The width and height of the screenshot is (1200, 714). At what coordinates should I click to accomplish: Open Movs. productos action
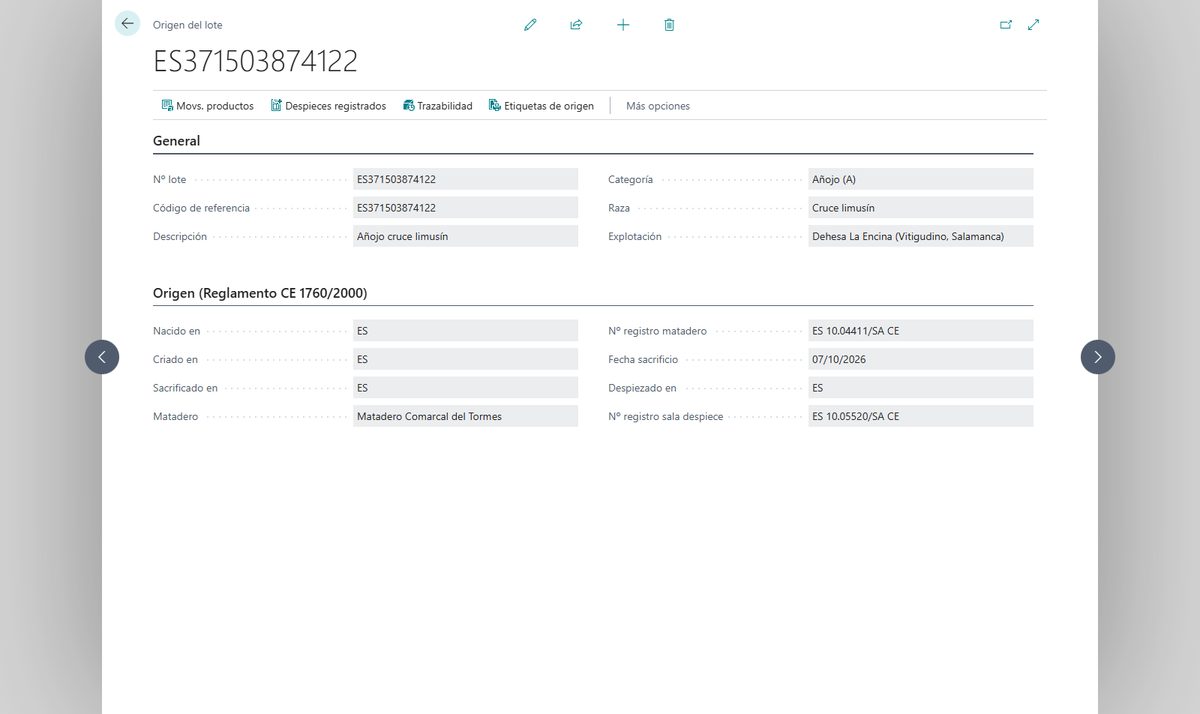[x=208, y=106]
